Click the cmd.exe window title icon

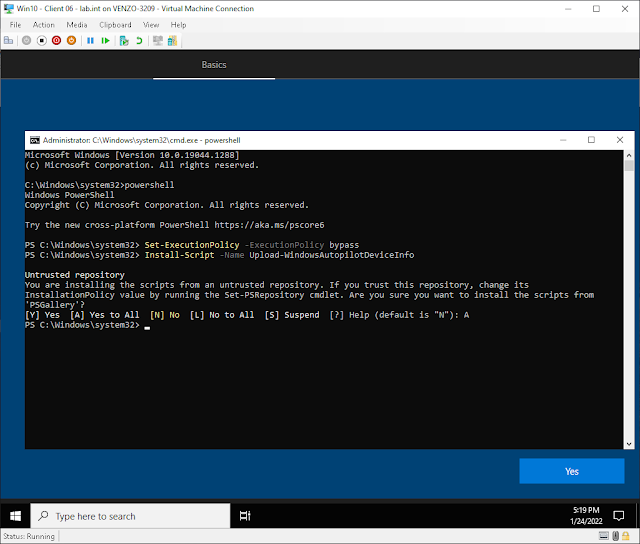point(35,140)
